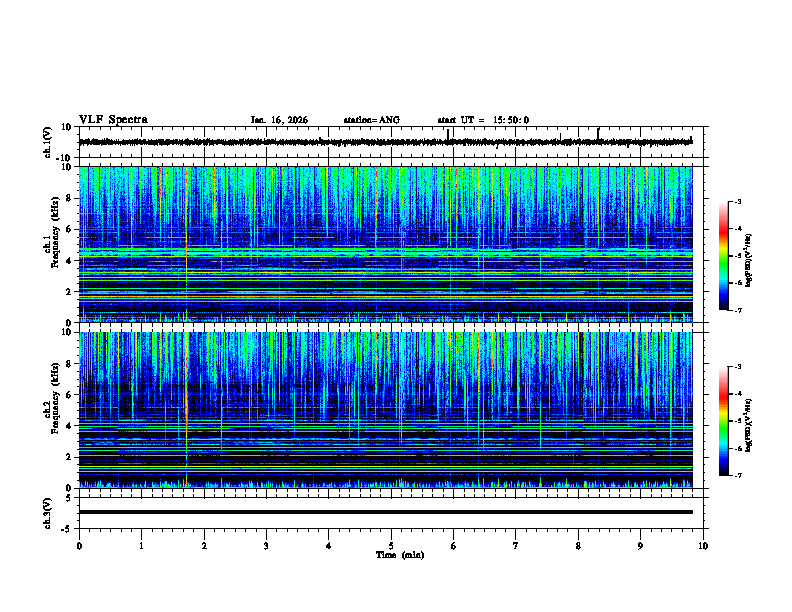Click the "Time (min)" axis label

pyautogui.click(x=400, y=555)
